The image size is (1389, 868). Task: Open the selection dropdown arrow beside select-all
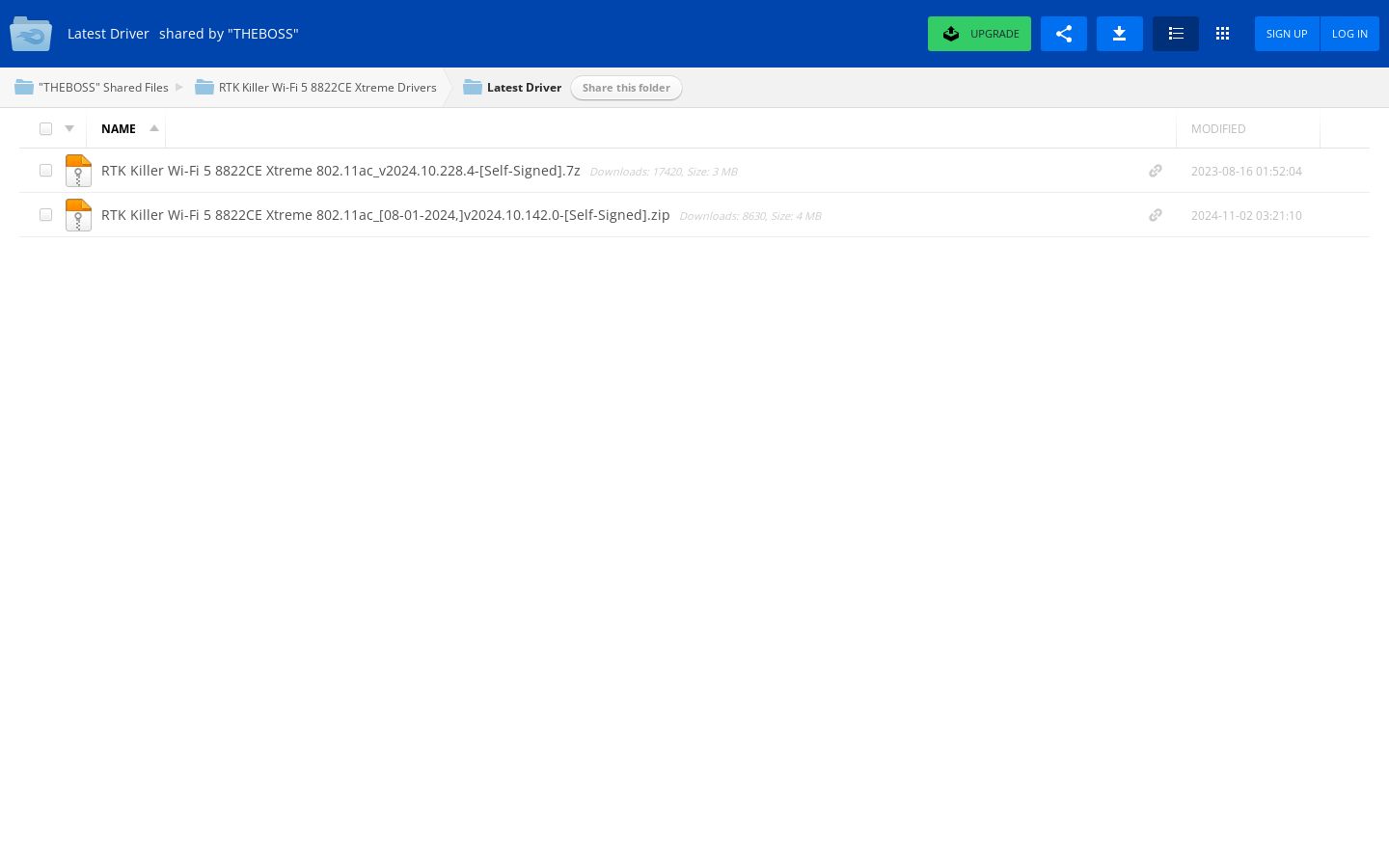click(69, 128)
